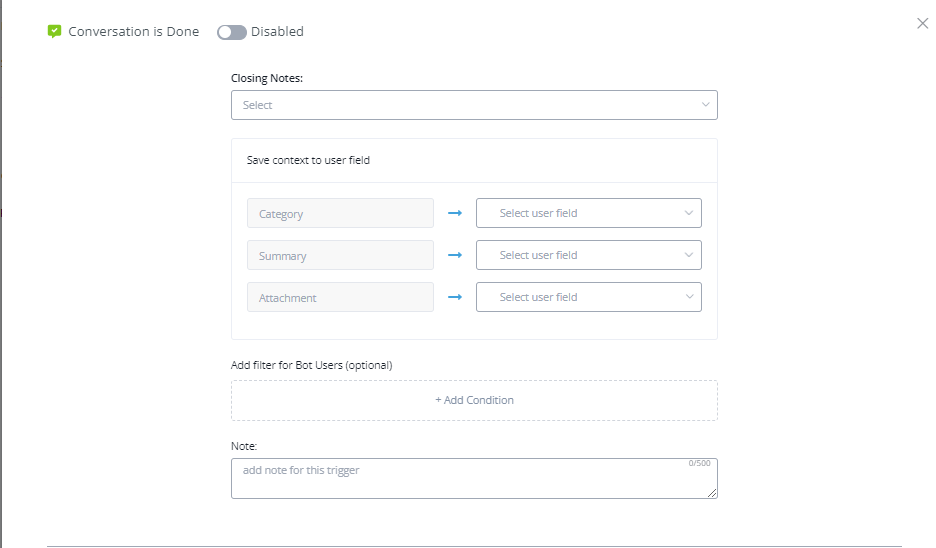The height and width of the screenshot is (548, 936).
Task: Click the Save context to user field header
Action: (x=308, y=160)
